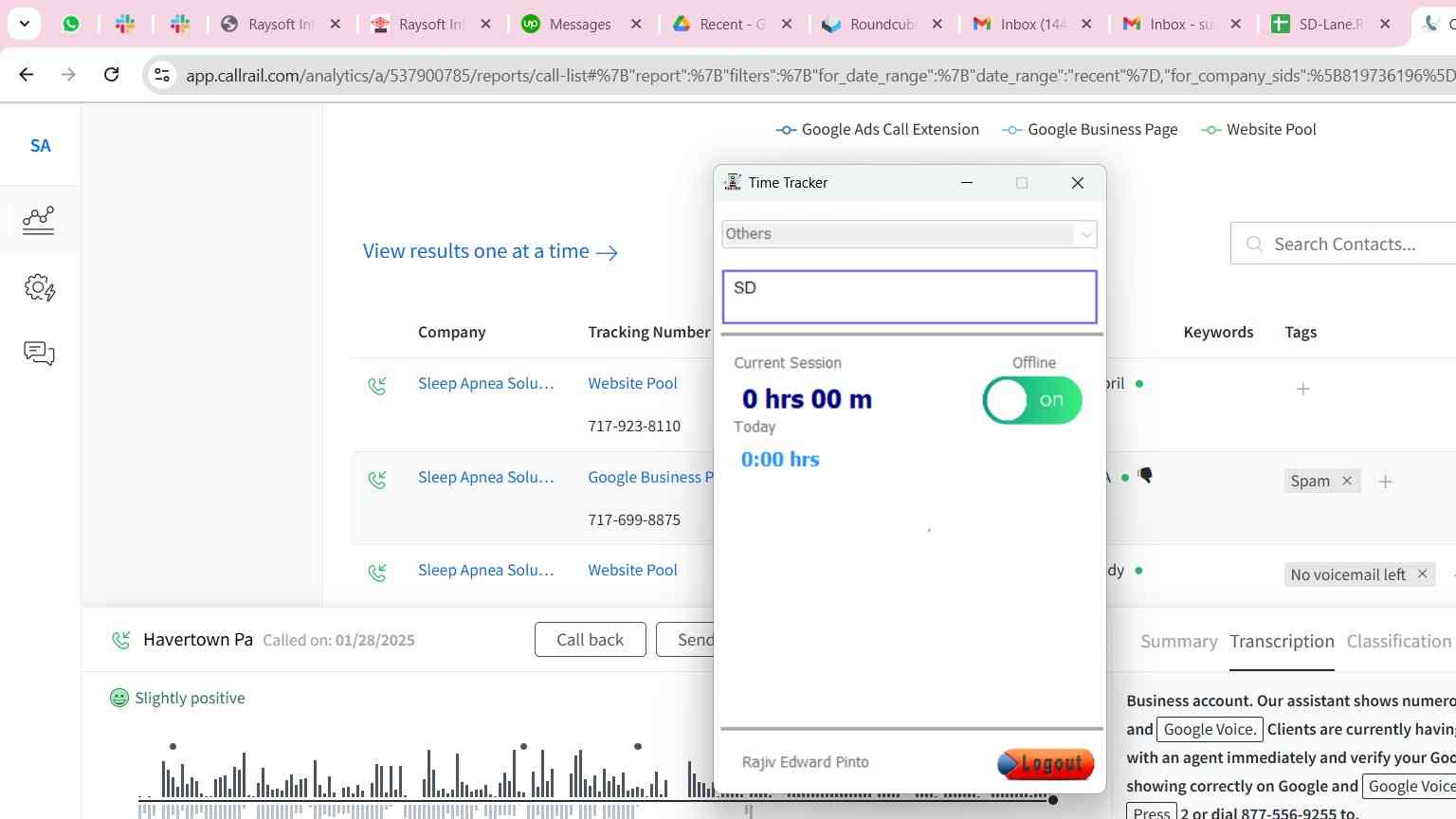Open the first Gmail Inbox (144 tab
1456x819 pixels.
(x=1033, y=24)
